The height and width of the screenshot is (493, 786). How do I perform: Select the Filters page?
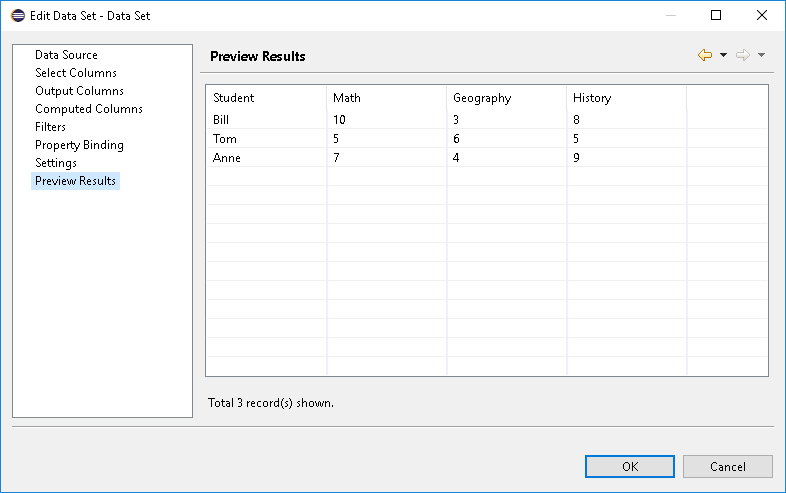click(50, 127)
